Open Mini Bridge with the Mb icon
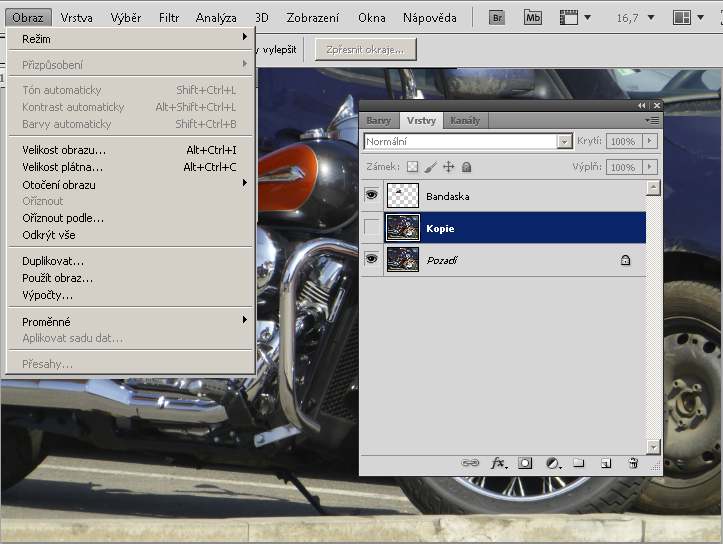723x544 pixels. (x=533, y=17)
